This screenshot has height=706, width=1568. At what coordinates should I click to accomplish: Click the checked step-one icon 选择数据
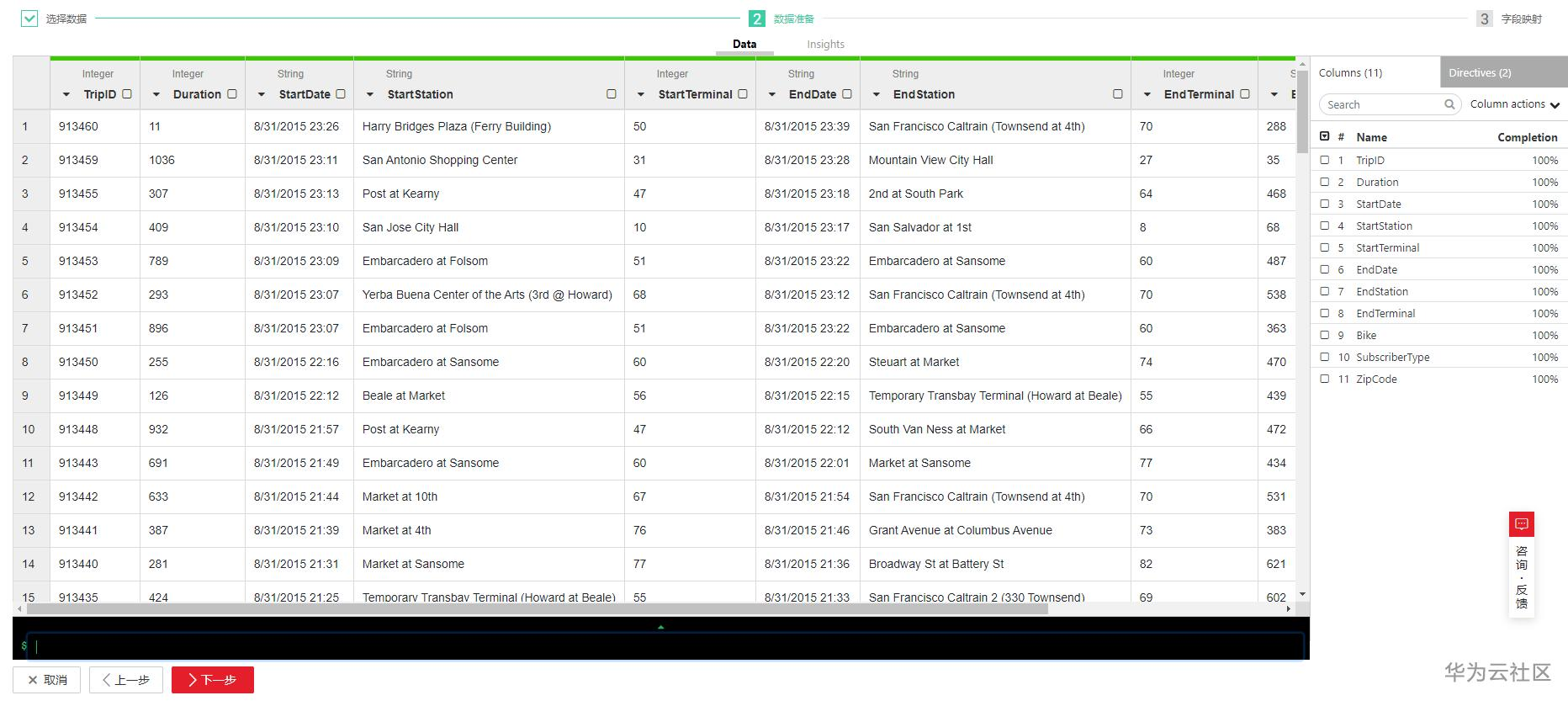29,19
